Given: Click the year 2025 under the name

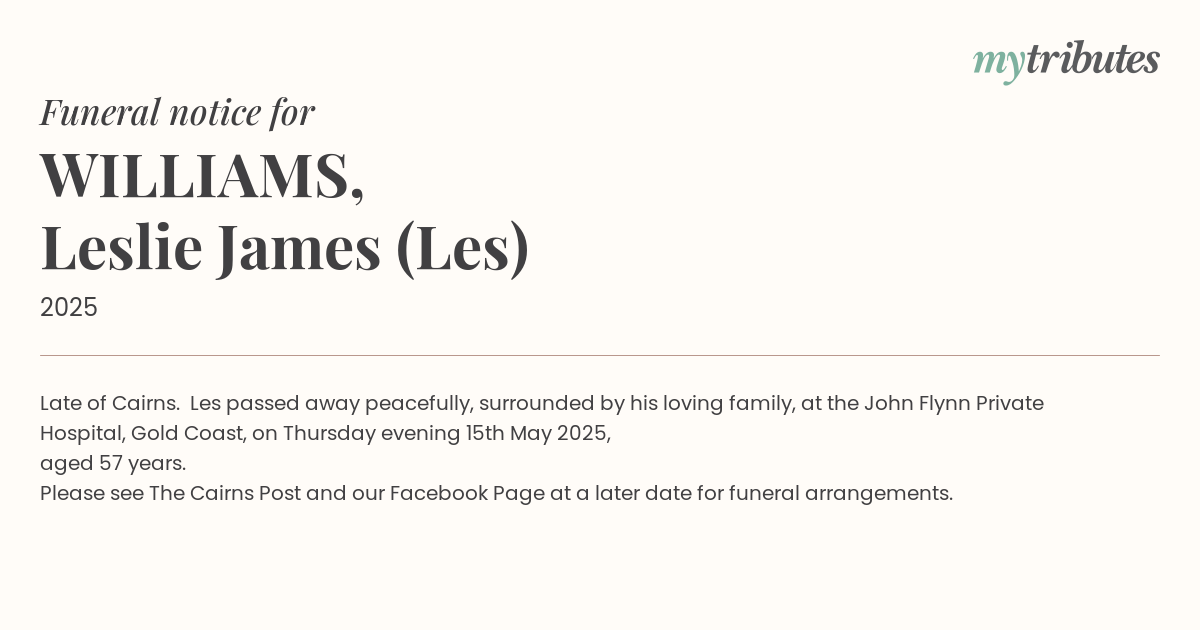Looking at the screenshot, I should point(69,308).
